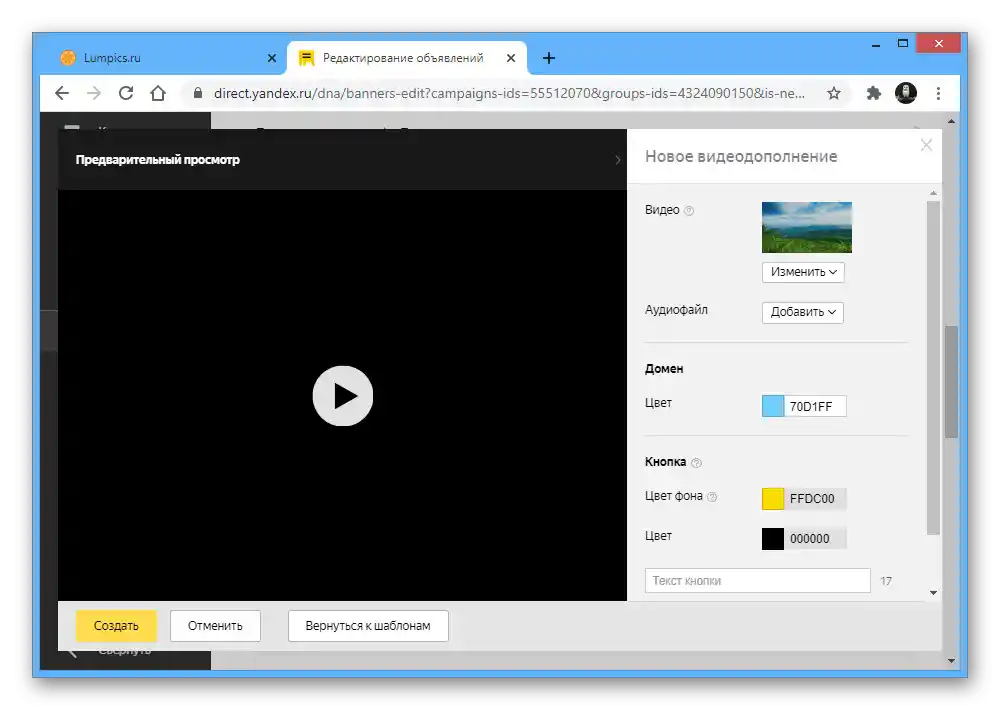Open the help tooltip next to Кнопка
Screen dimensions: 1000x710
[697, 463]
